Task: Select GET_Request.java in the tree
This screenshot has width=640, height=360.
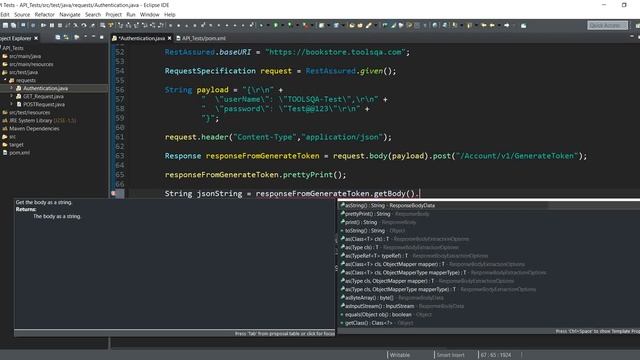Action: coord(43,96)
